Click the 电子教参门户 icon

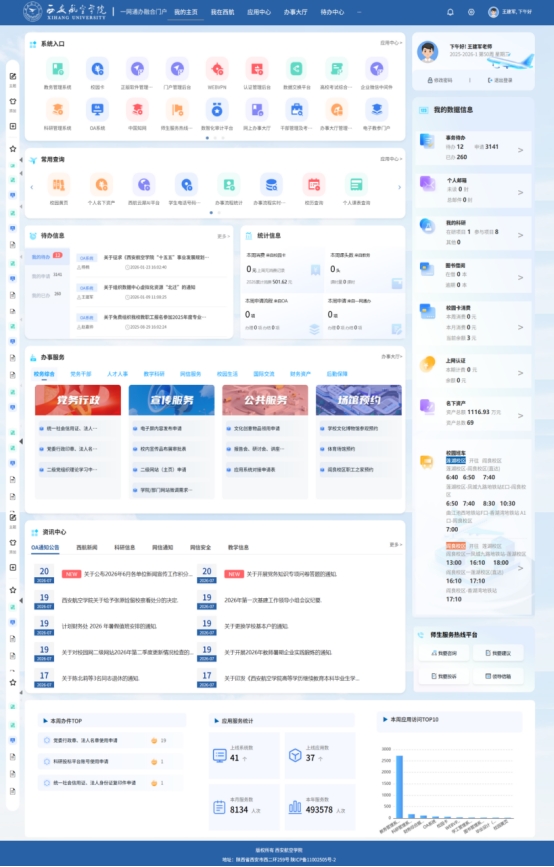[x=377, y=109]
